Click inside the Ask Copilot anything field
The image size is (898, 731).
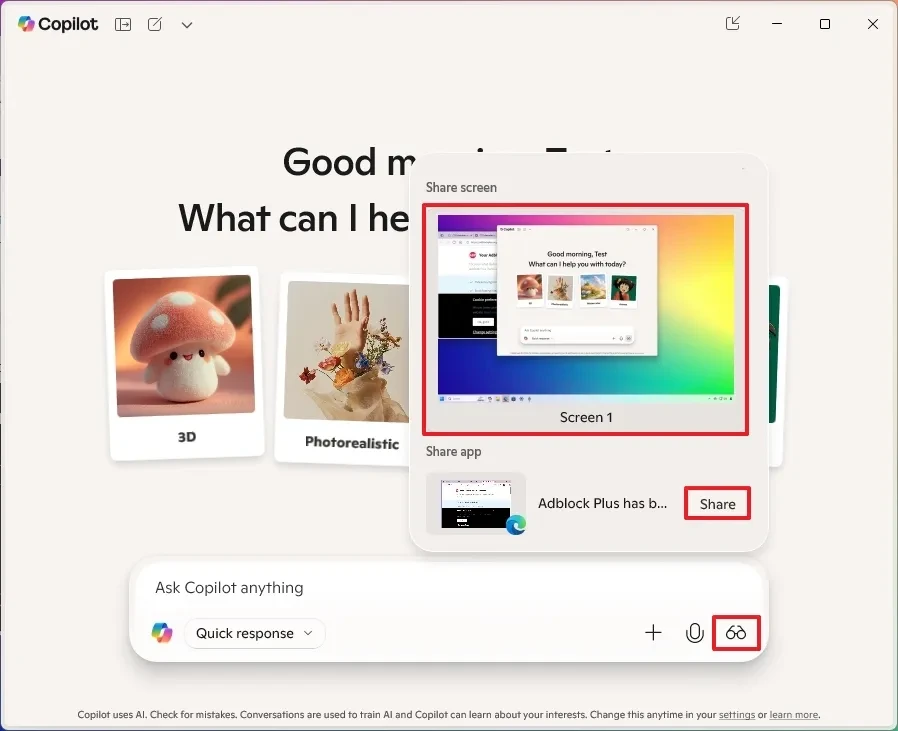(300, 588)
